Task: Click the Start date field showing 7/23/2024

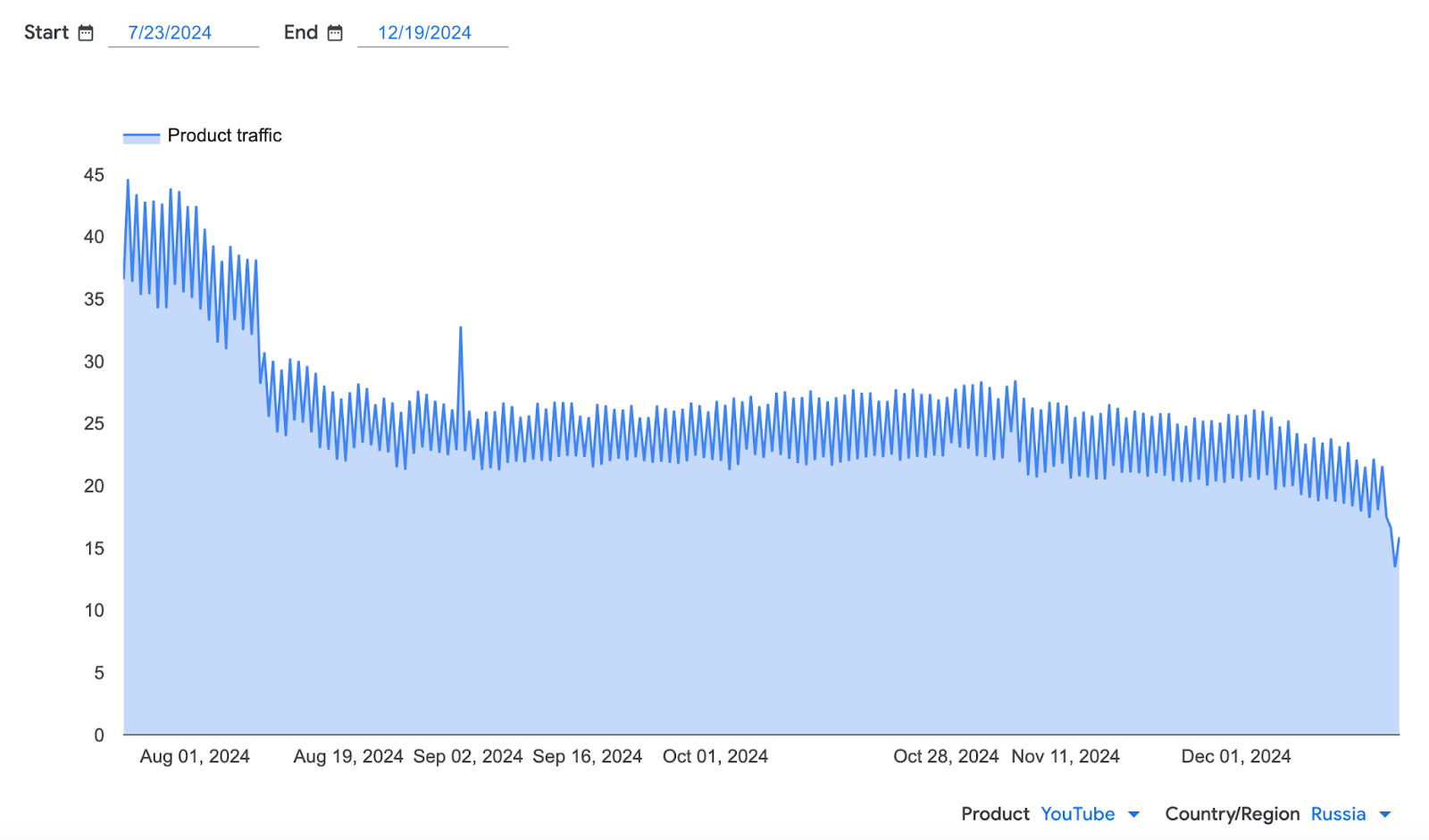Action: (x=170, y=33)
